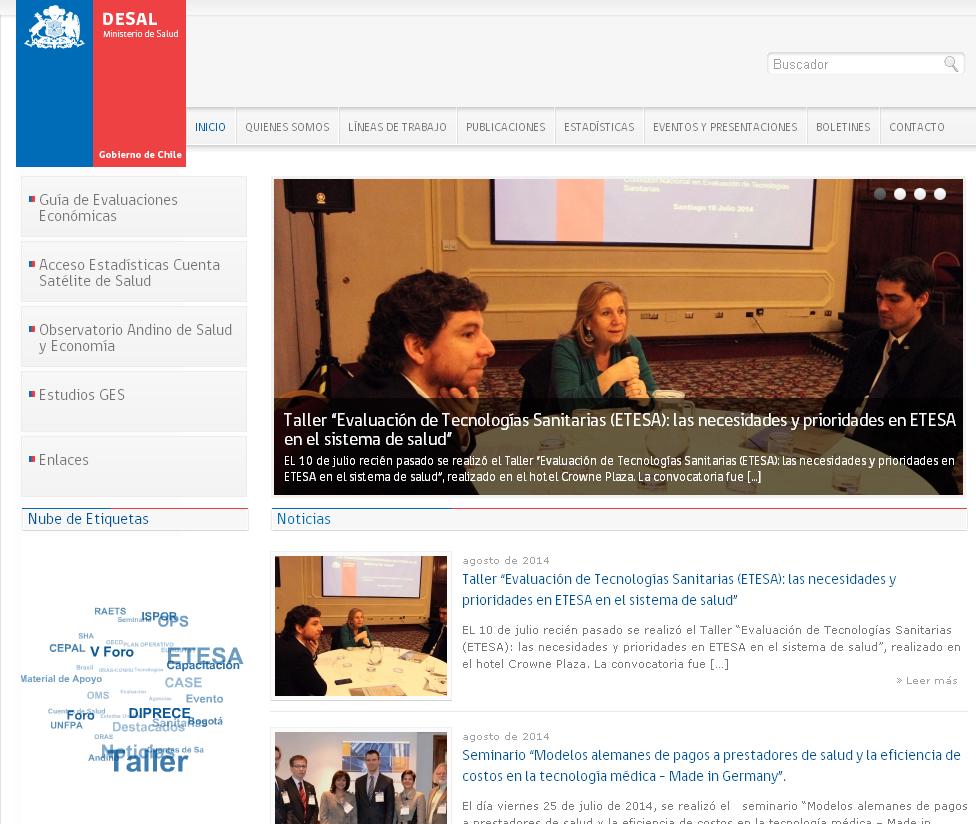This screenshot has height=824, width=976.
Task: Click the ETESA tag in the cloud
Action: coord(204,655)
